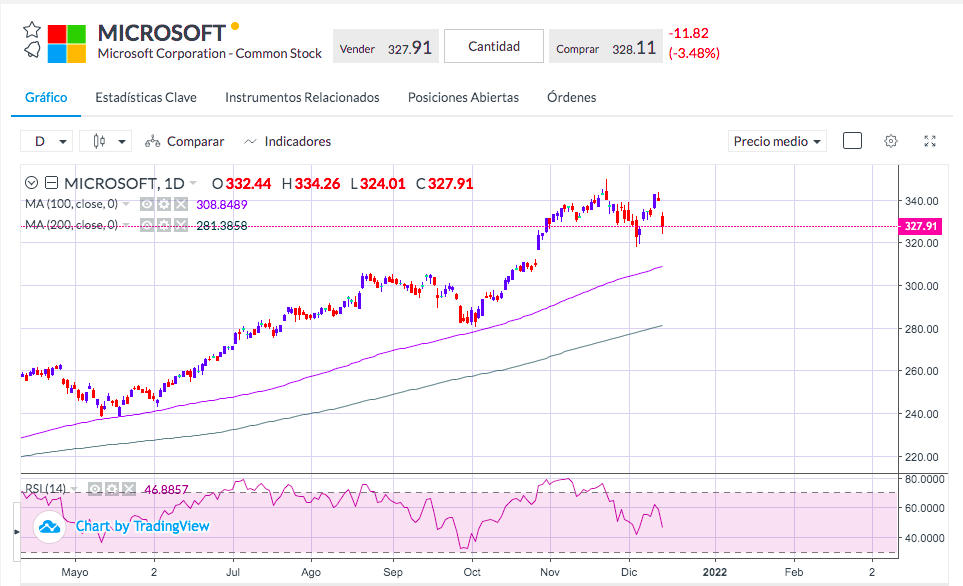Switch to the Gráfico tab

tap(46, 97)
